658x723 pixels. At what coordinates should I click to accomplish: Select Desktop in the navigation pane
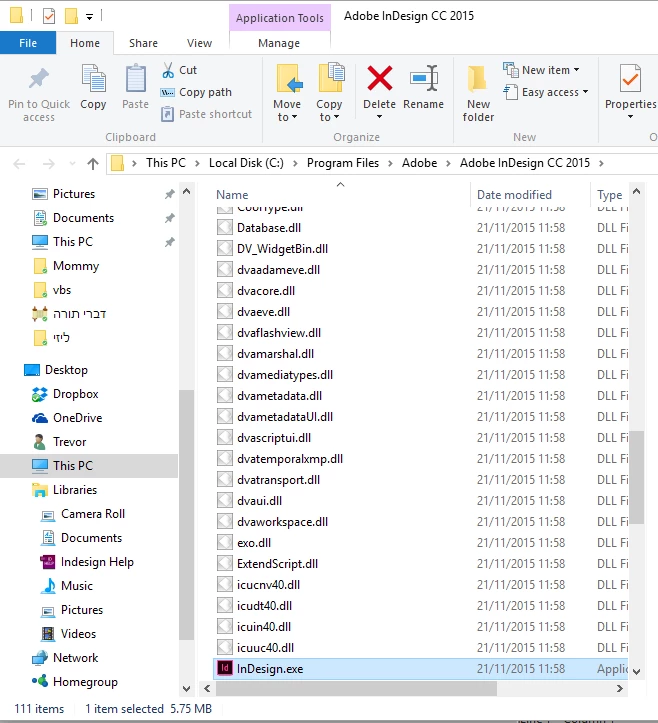55,370
